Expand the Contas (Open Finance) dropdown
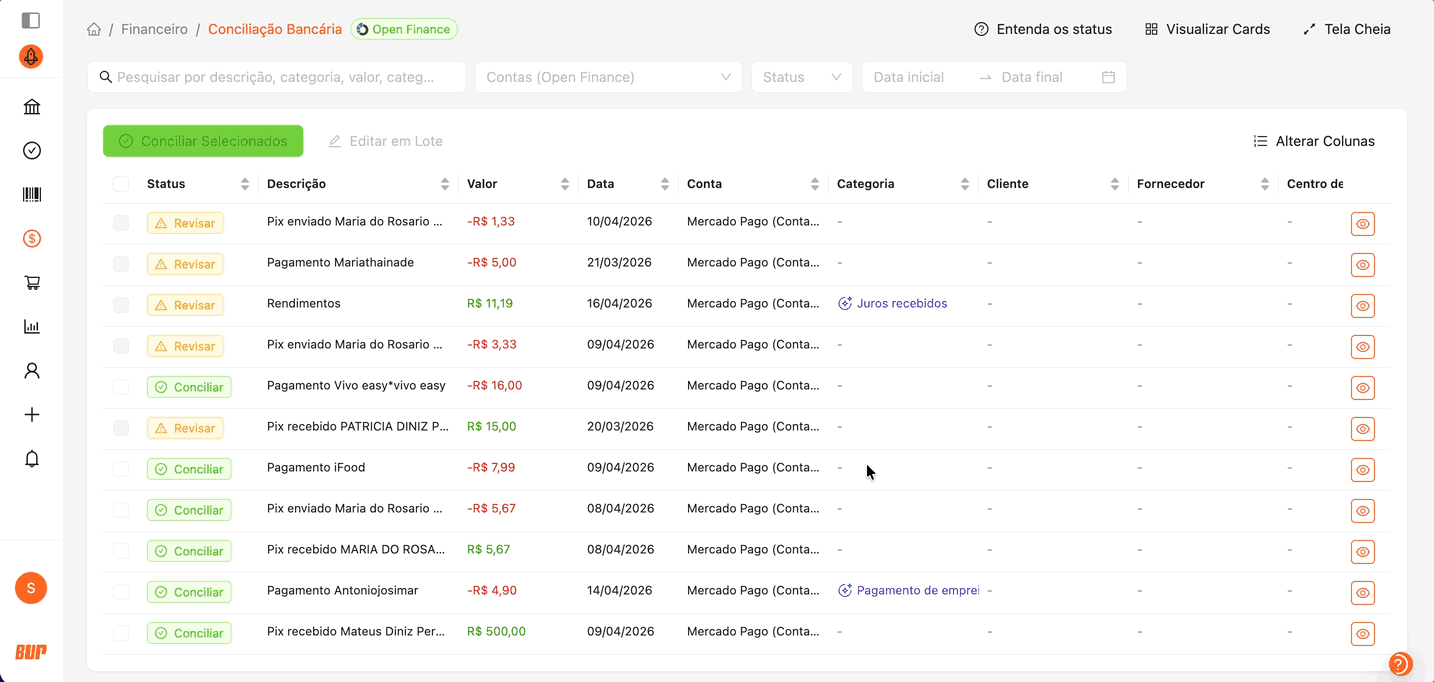 [x=608, y=77]
